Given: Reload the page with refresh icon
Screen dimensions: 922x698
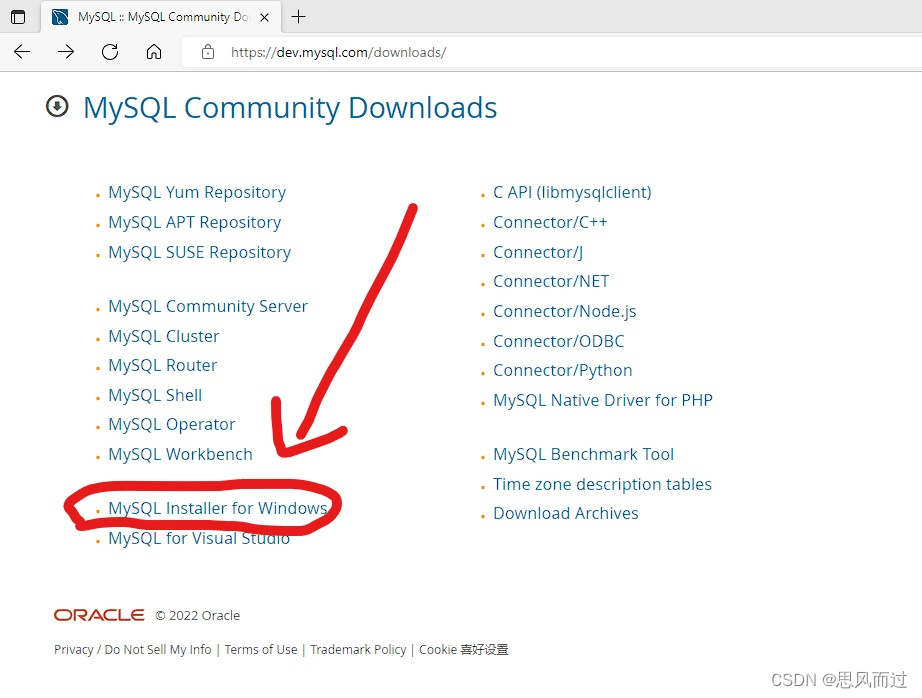Looking at the screenshot, I should pos(110,52).
